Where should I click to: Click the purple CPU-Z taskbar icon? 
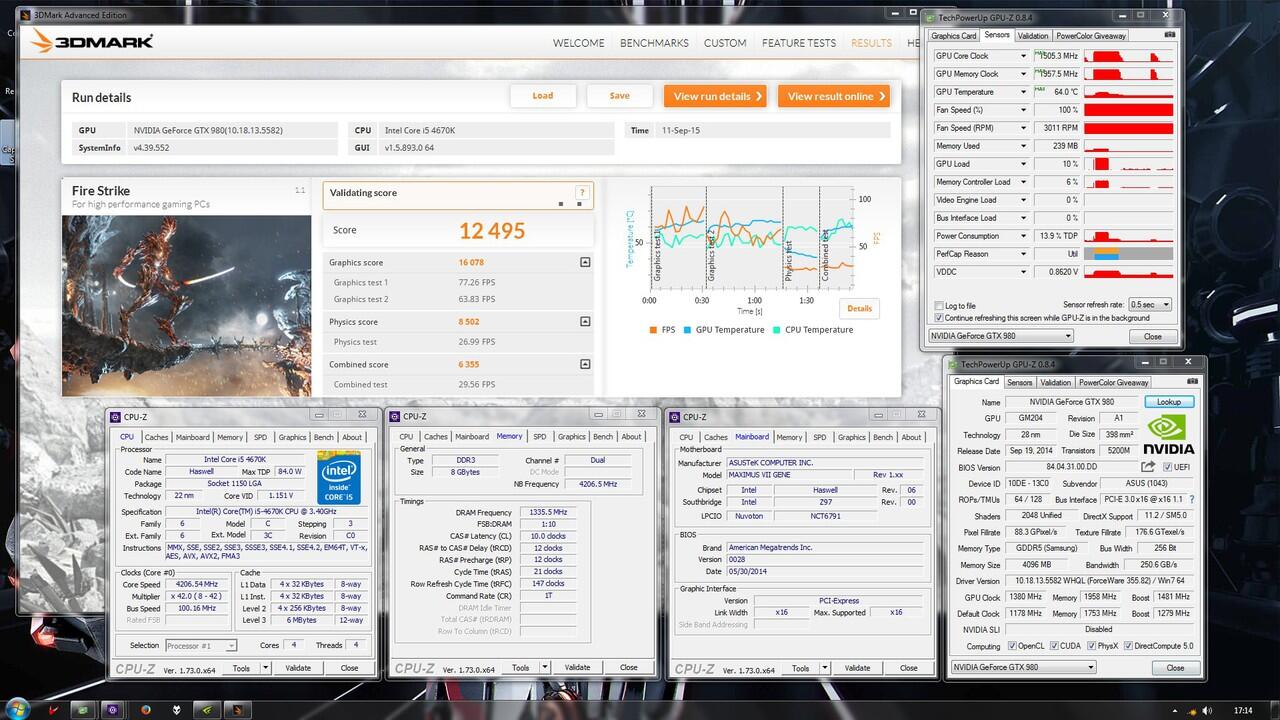(x=114, y=710)
